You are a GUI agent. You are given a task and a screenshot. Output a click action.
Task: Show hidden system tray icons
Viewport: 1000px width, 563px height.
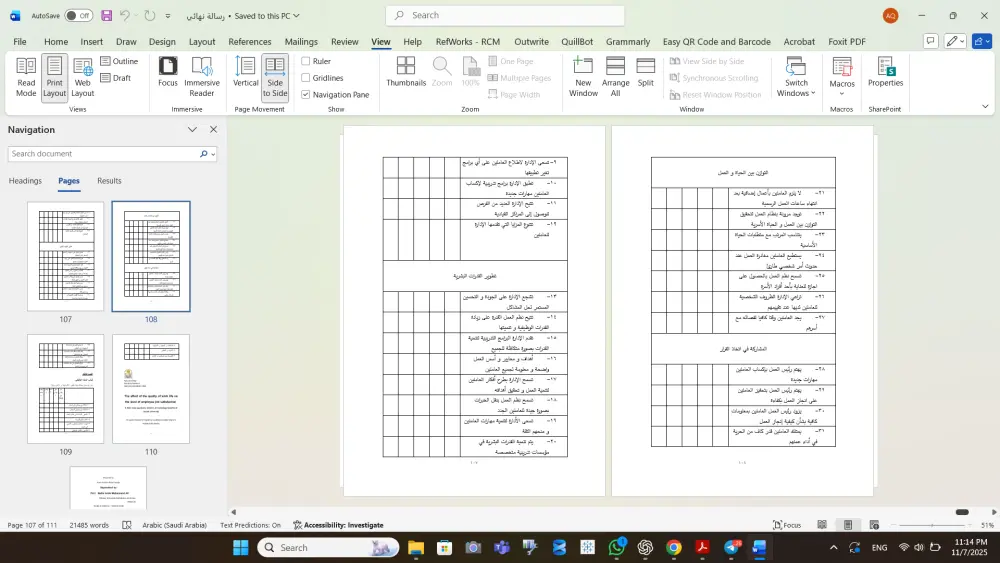pyautogui.click(x=834, y=547)
